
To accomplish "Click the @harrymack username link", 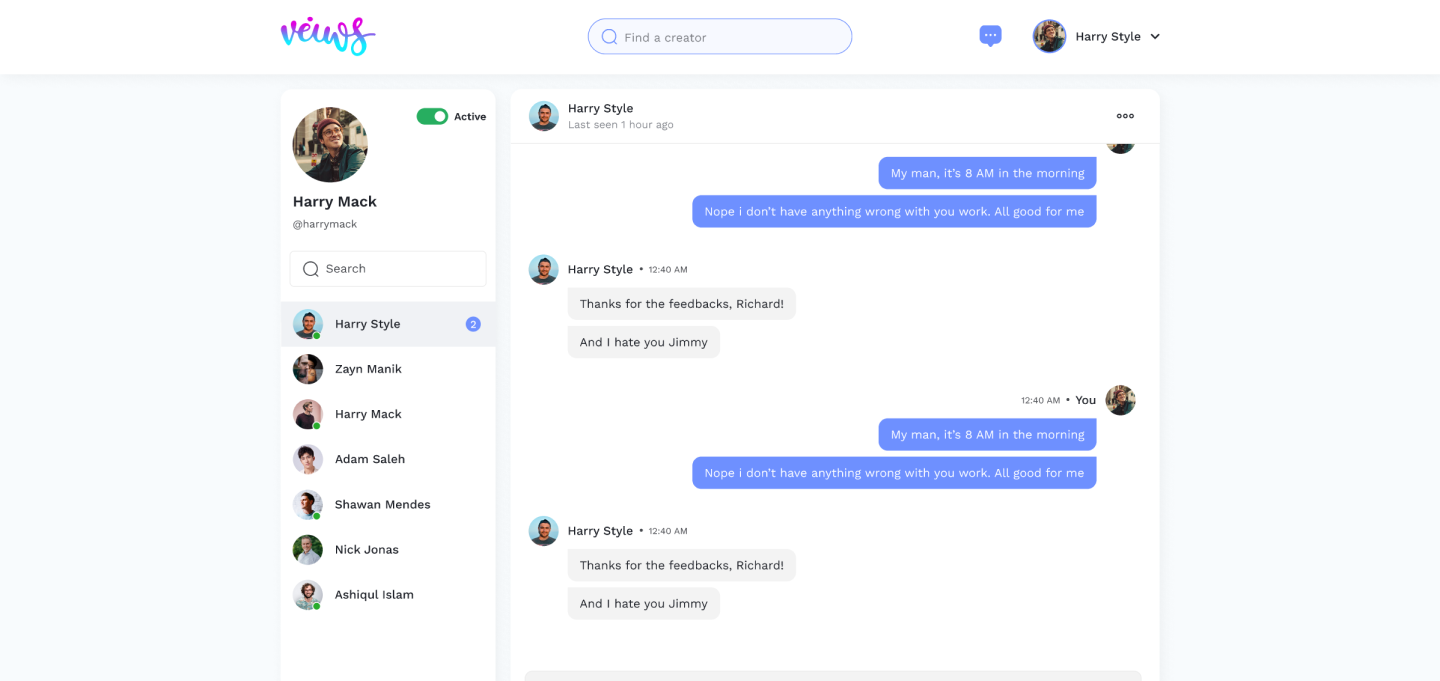I will pyautogui.click(x=324, y=224).
